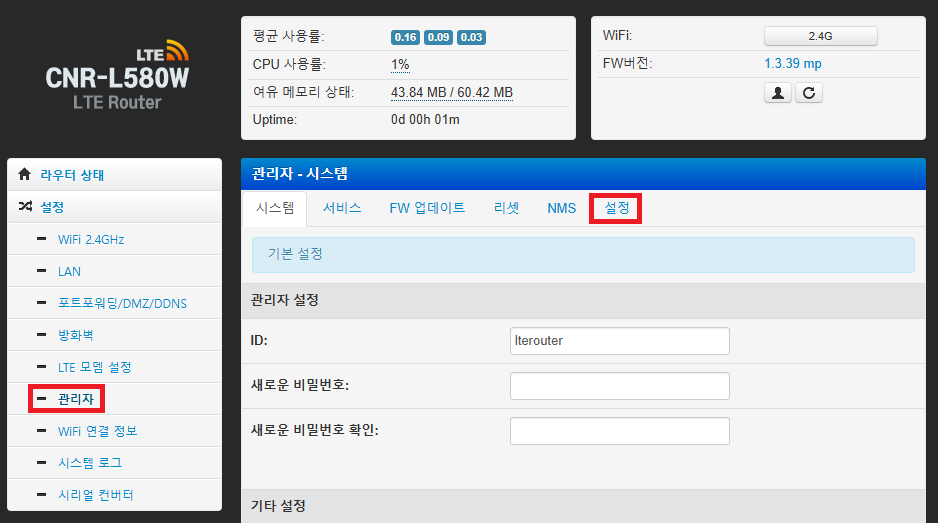This screenshot has width=938, height=523.
Task: Open WiFi 2.4GHz settings
Action: click(x=91, y=239)
